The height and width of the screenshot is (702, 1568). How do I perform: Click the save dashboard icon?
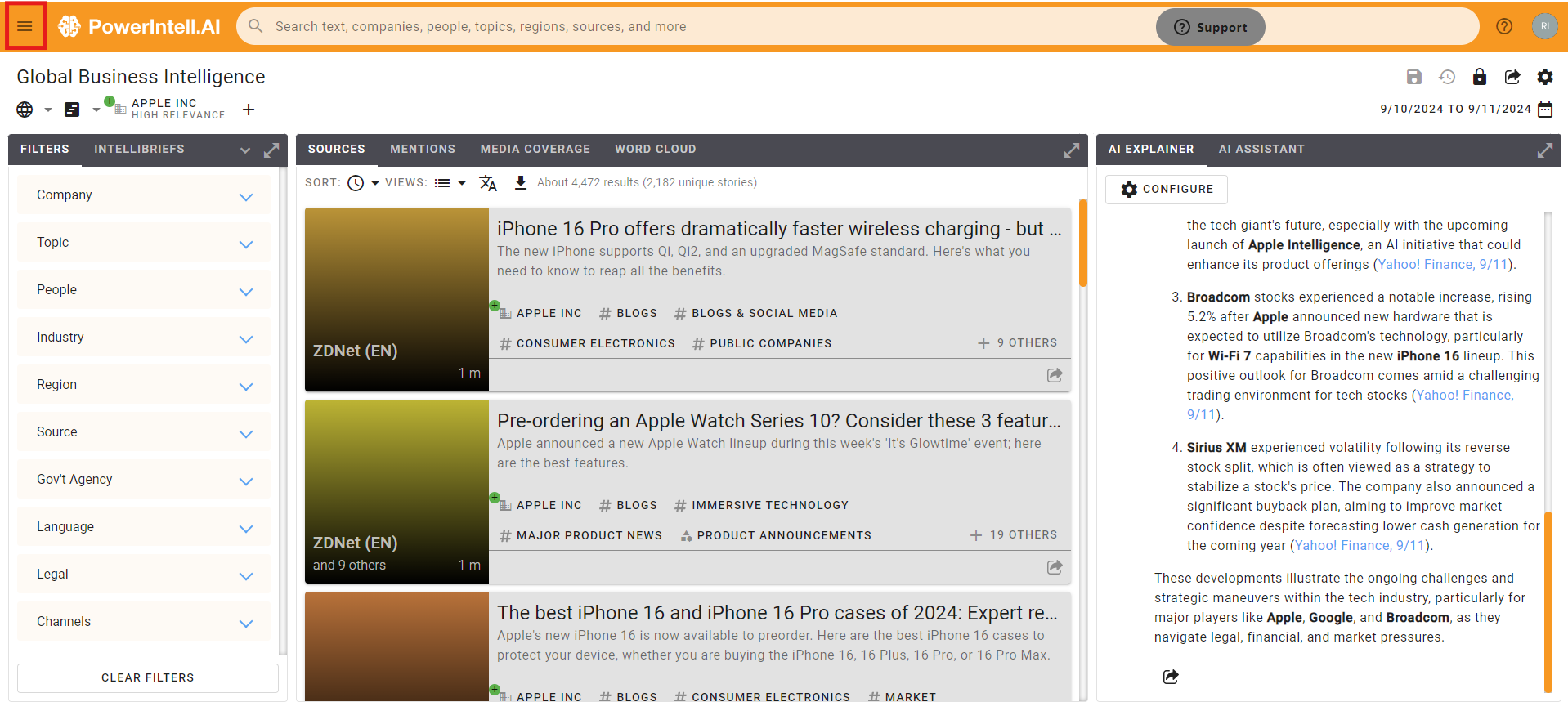[x=1414, y=77]
